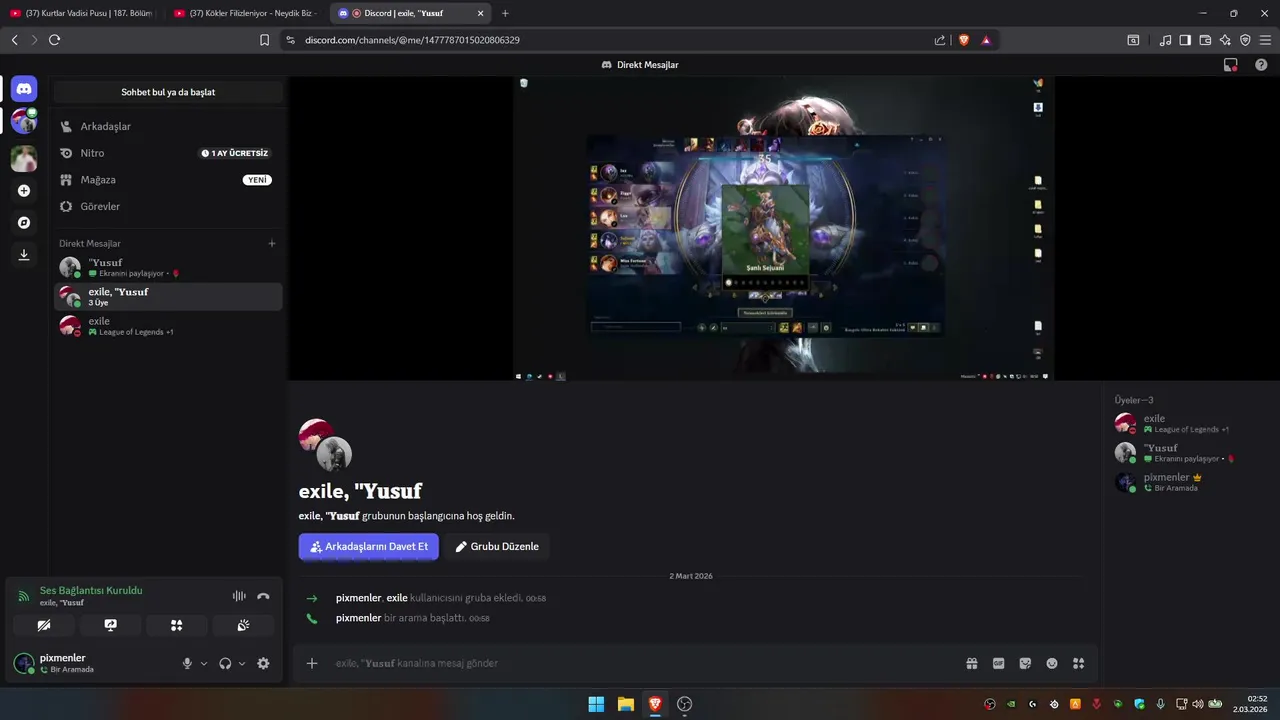Screen dimensions: 1280x720
Task: Click the Grubu Düzenle button
Action: pyautogui.click(x=497, y=547)
